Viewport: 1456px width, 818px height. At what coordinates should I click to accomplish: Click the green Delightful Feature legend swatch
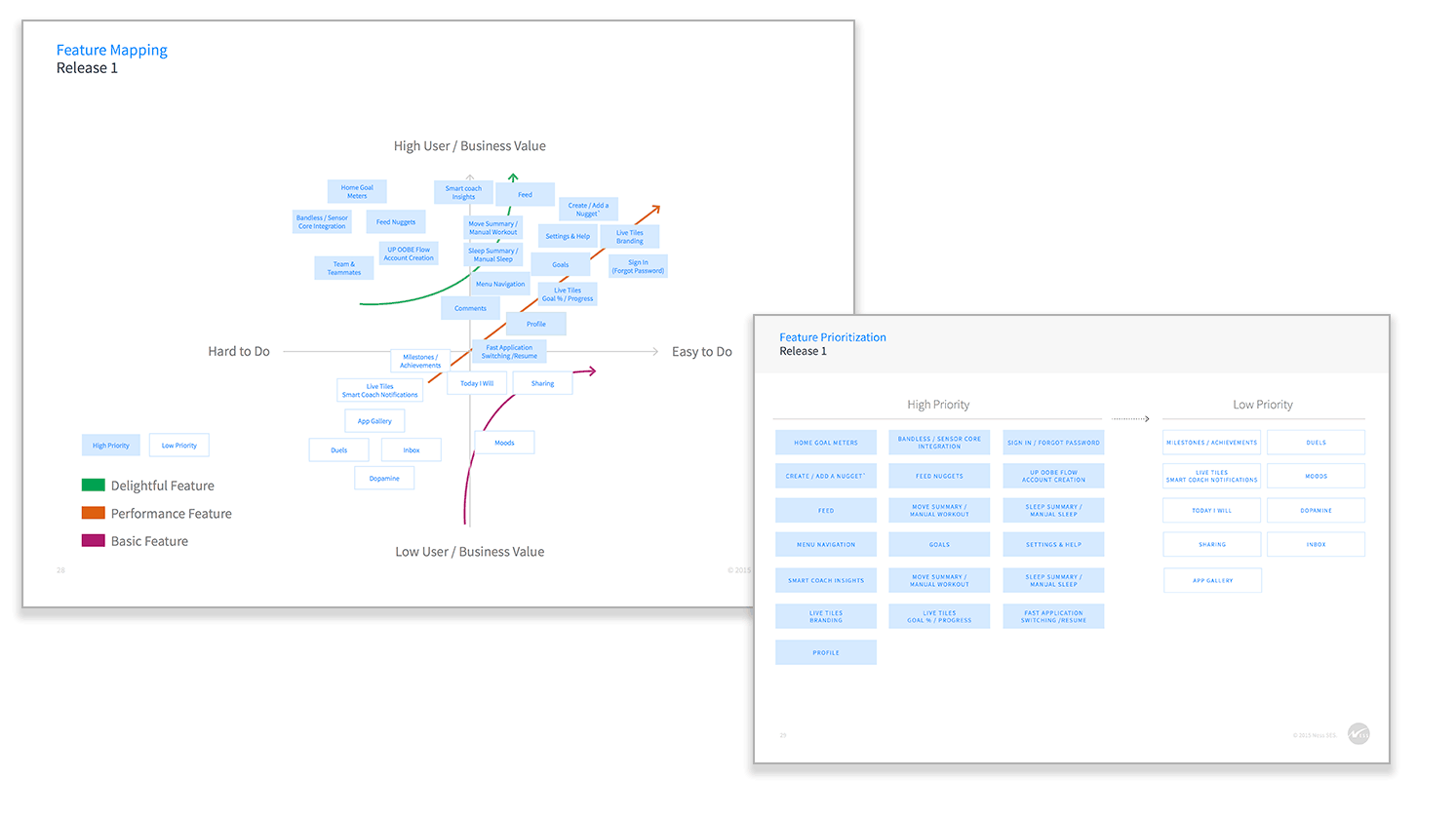pyautogui.click(x=94, y=485)
